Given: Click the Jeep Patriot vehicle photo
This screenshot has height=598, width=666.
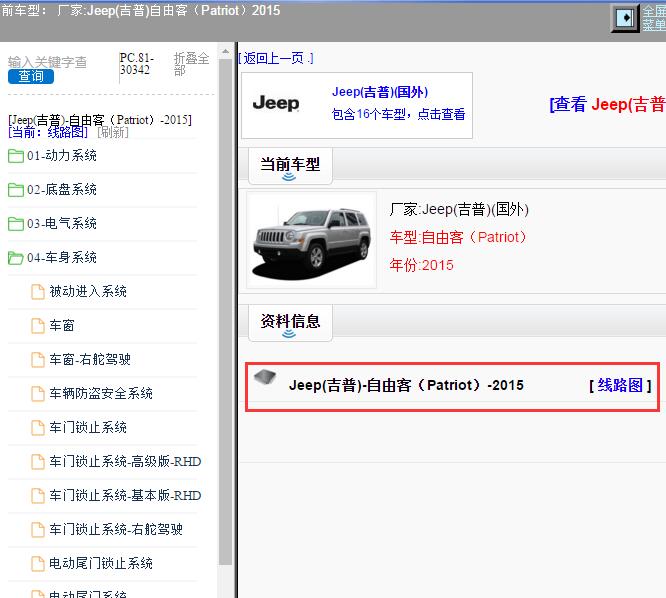Looking at the screenshot, I should pos(311,240).
